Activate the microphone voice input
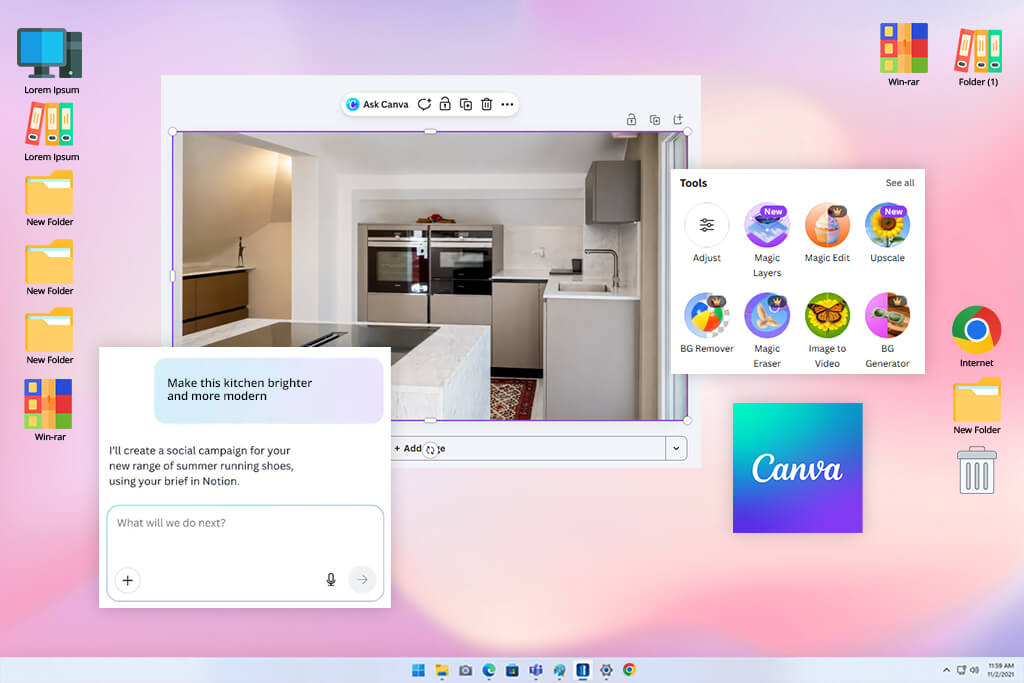Image resolution: width=1024 pixels, height=683 pixels. tap(331, 579)
